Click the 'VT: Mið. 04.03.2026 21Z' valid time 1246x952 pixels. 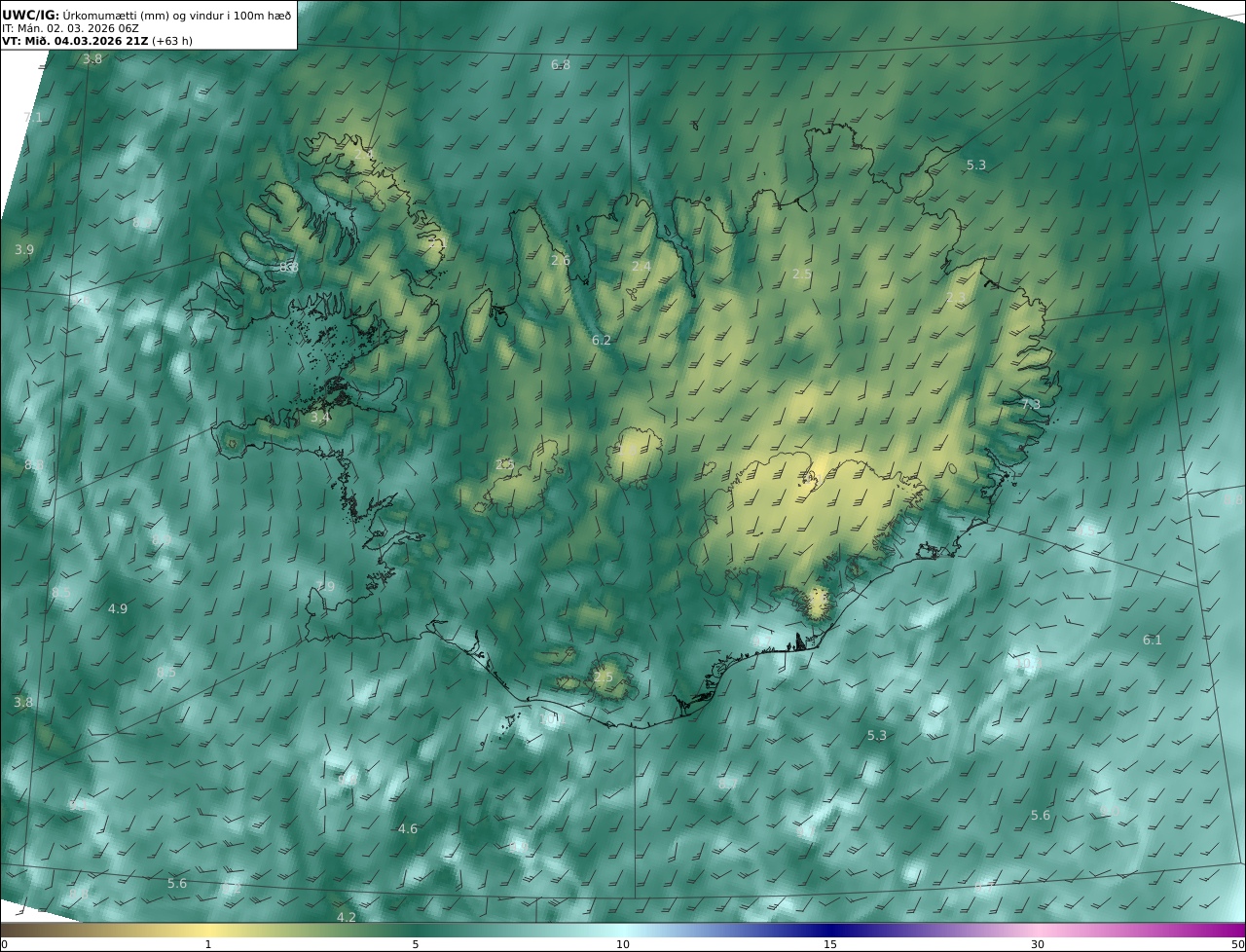[x=75, y=41]
